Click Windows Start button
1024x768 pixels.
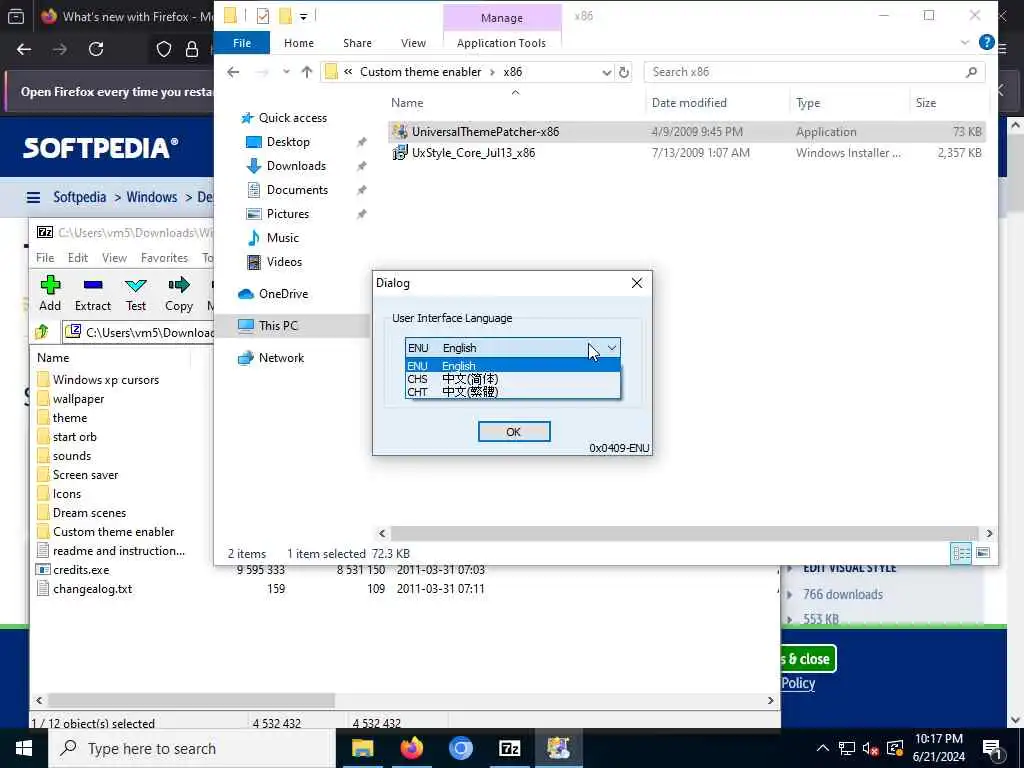[x=24, y=748]
